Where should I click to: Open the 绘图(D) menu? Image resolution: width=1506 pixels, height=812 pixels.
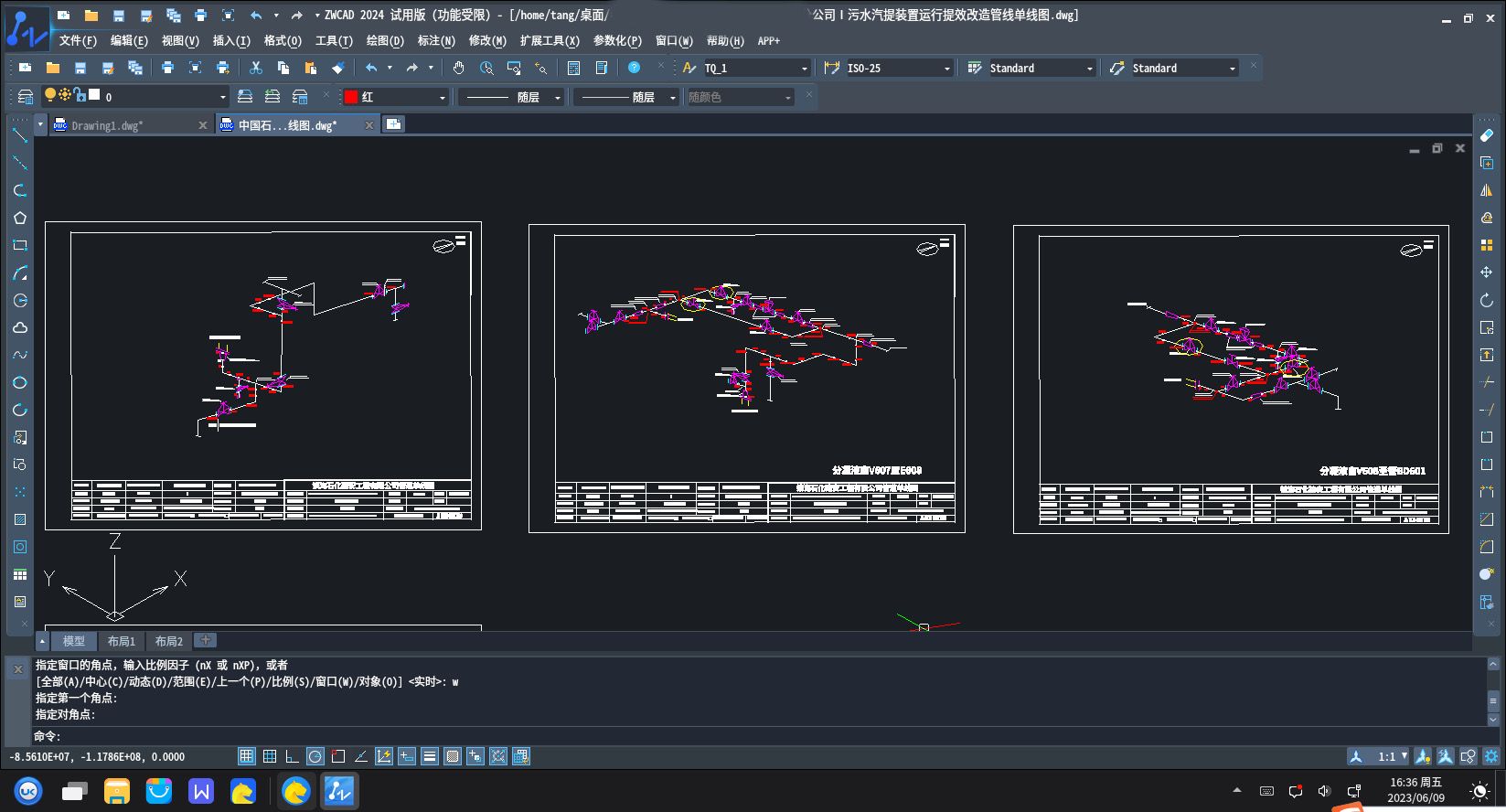point(384,41)
